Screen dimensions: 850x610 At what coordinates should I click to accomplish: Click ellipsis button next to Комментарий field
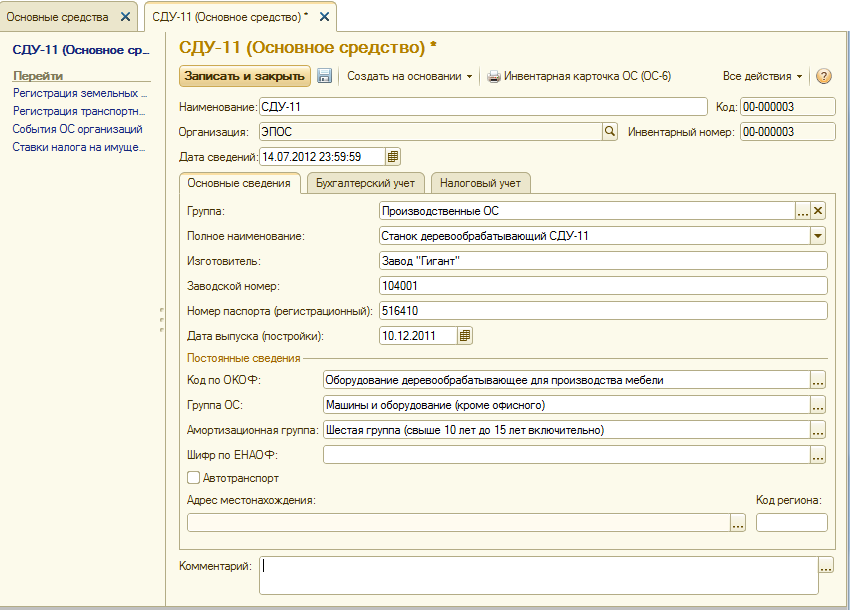point(825,567)
